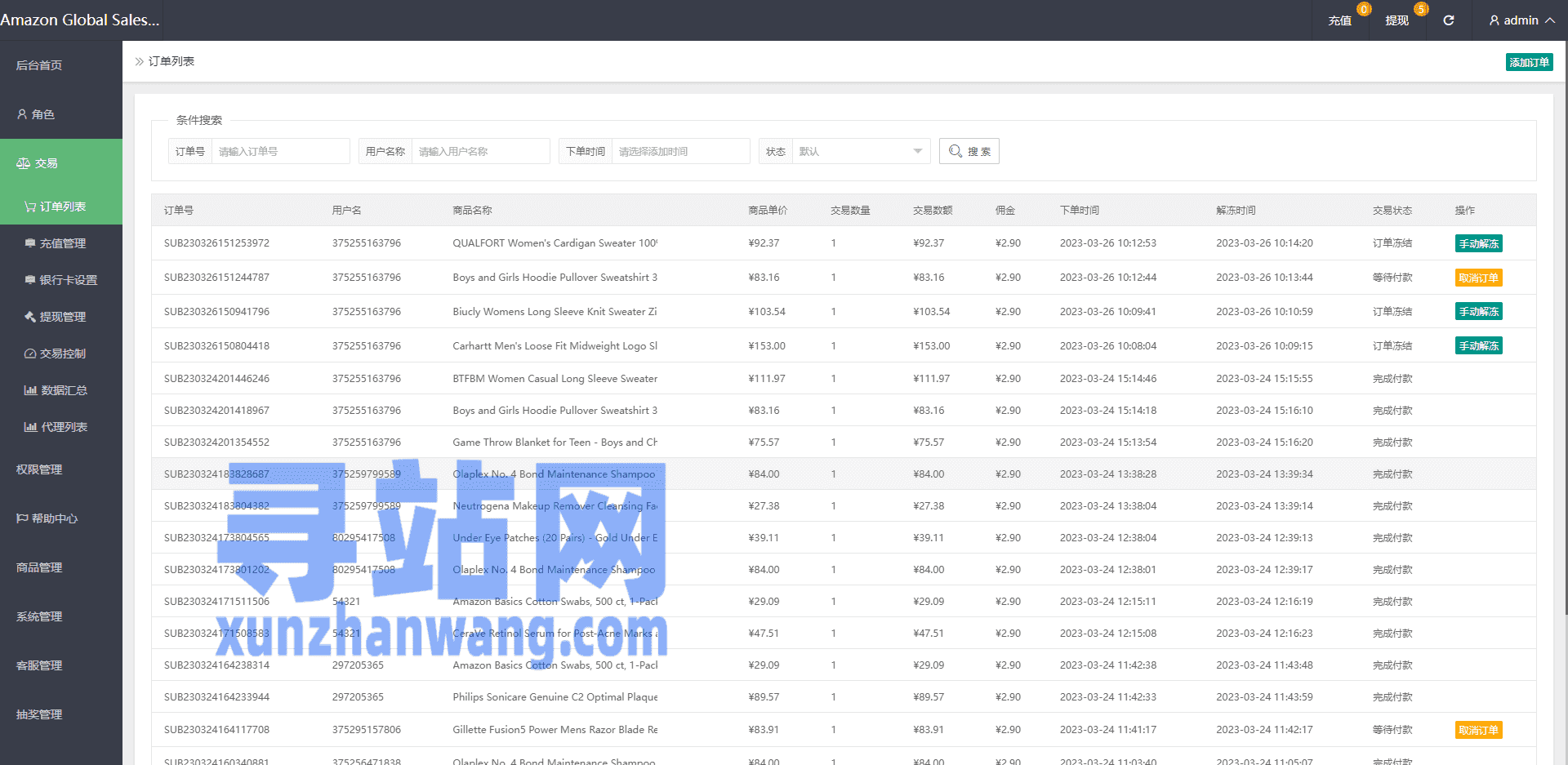Click product Neutrogena Makeup Remover Cleansing
1568x765 pixels.
[x=555, y=506]
